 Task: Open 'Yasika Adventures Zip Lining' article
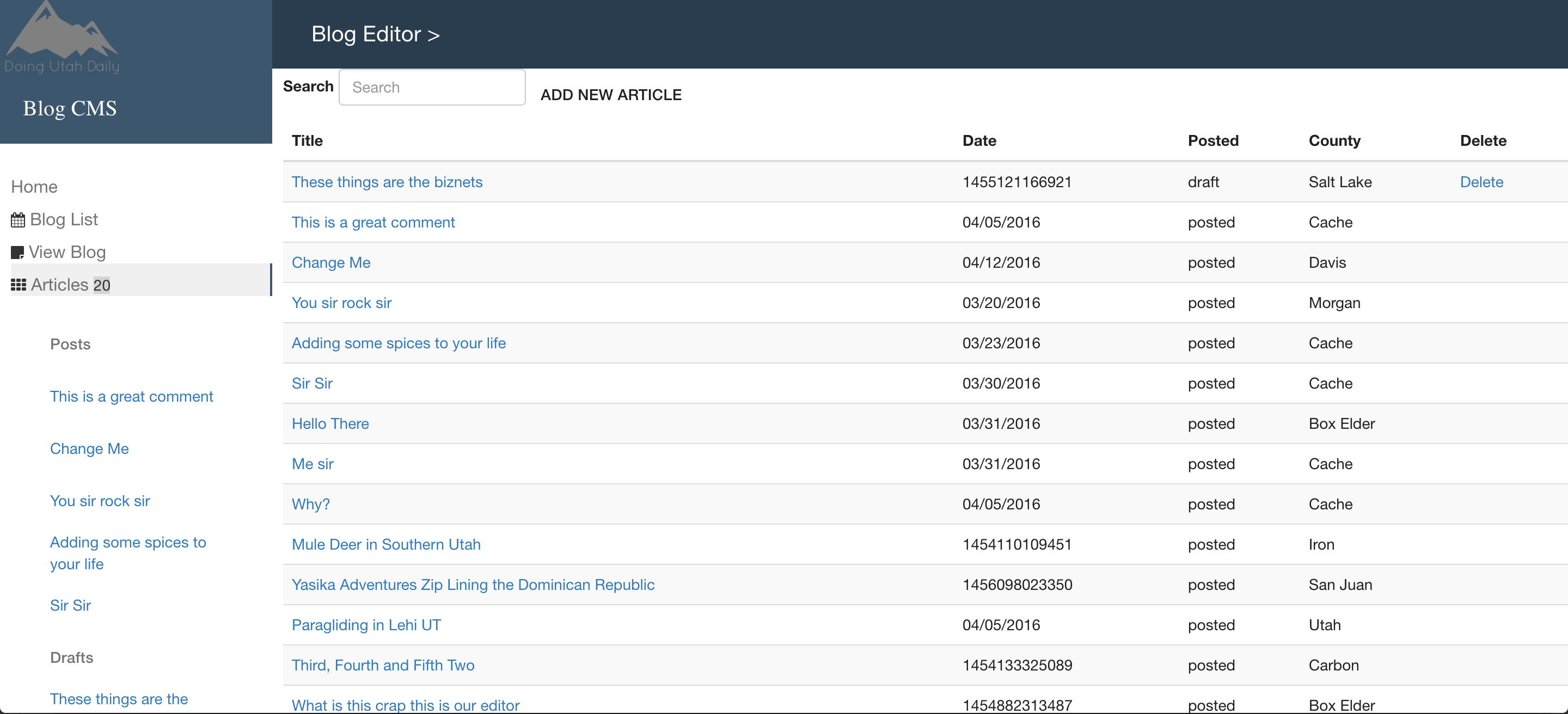473,584
